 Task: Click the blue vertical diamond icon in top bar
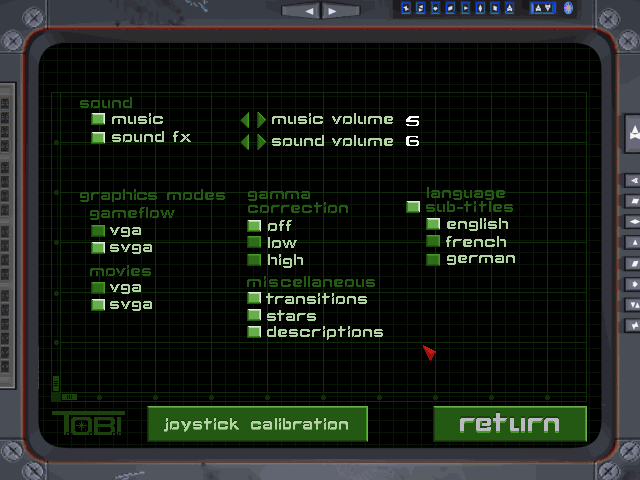tap(480, 8)
